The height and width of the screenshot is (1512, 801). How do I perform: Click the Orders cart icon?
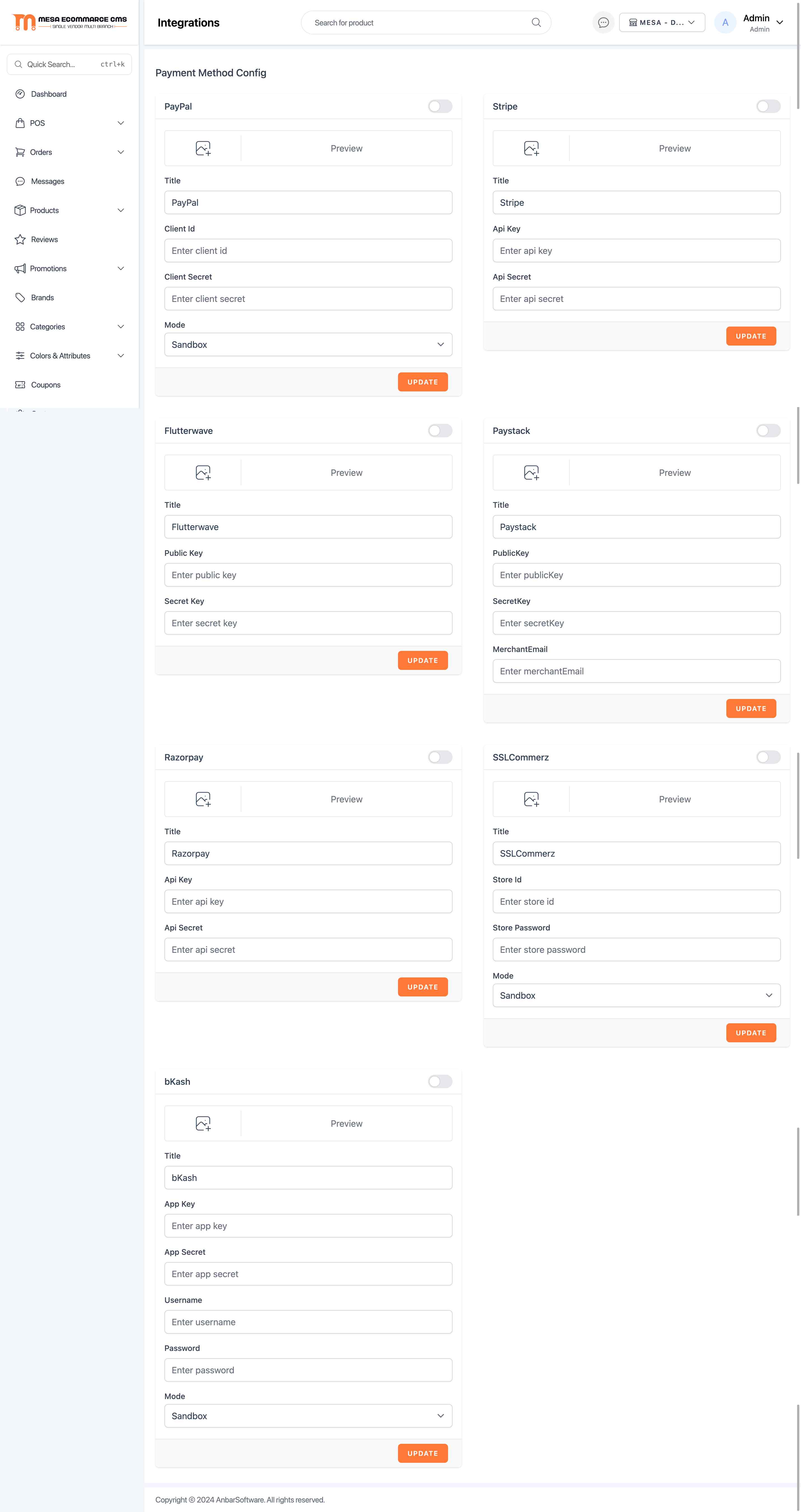click(x=20, y=152)
